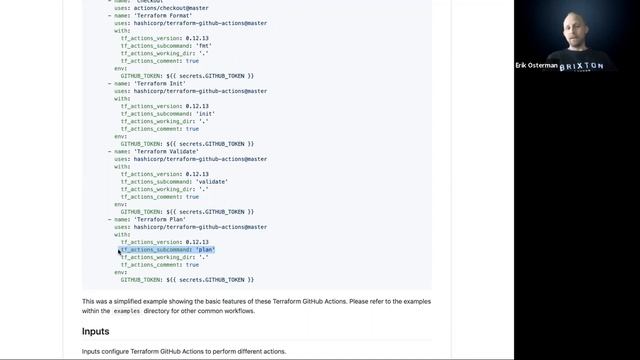Click the highlighted tf_actions_subcommand: 'plan' line

168,249
